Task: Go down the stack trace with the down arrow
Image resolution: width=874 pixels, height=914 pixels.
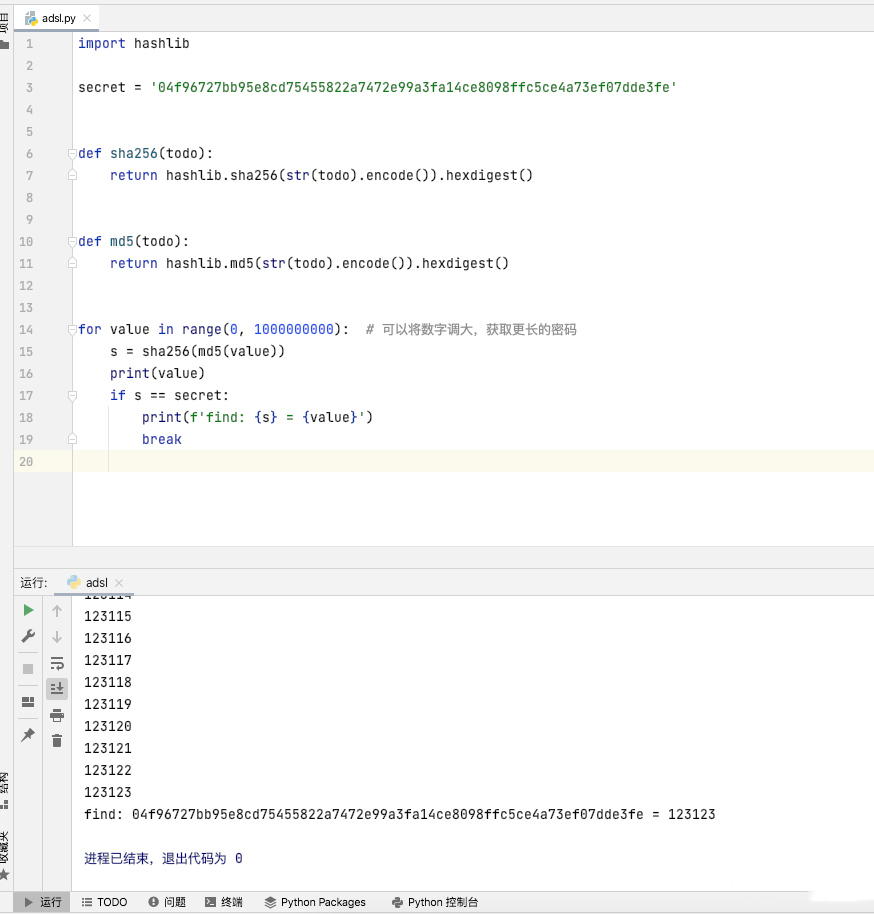Action: (x=57, y=637)
